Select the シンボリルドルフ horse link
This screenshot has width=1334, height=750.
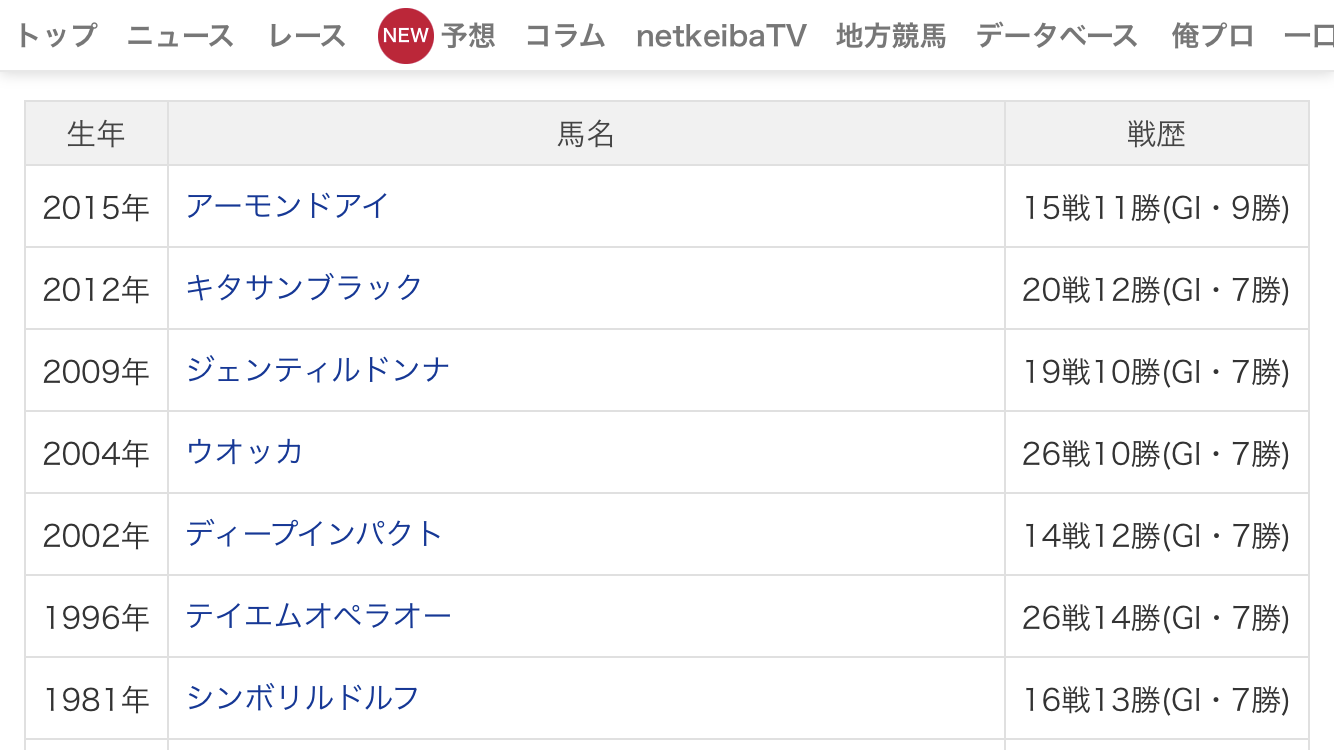pos(303,698)
